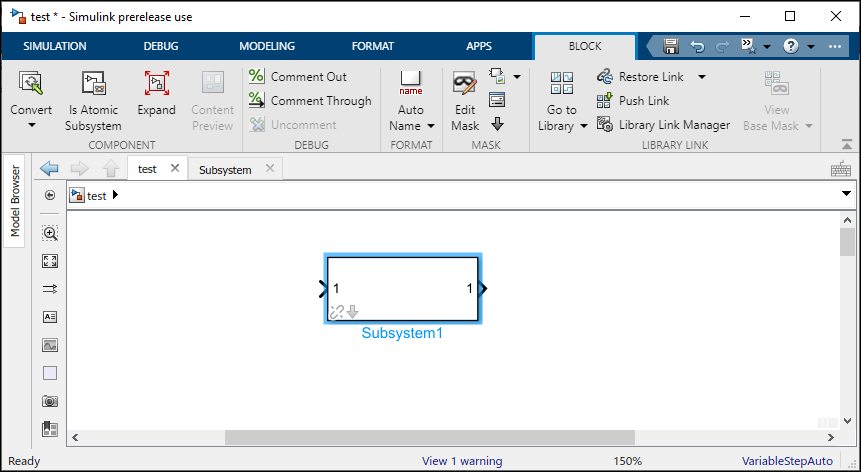This screenshot has height=472, width=861.
Task: Open the APPS tab
Action: click(x=479, y=46)
